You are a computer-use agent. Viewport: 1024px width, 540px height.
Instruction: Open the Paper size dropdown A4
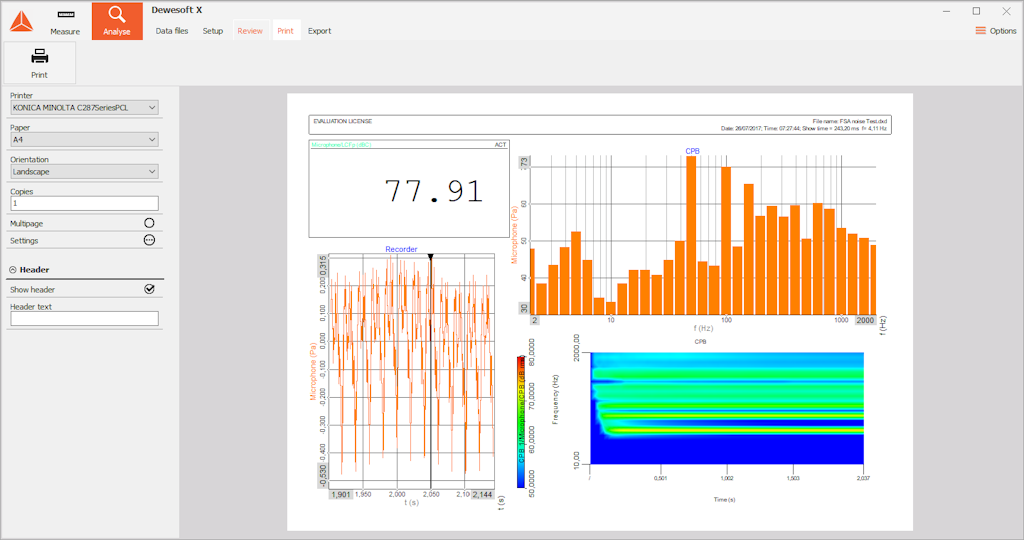(84, 140)
